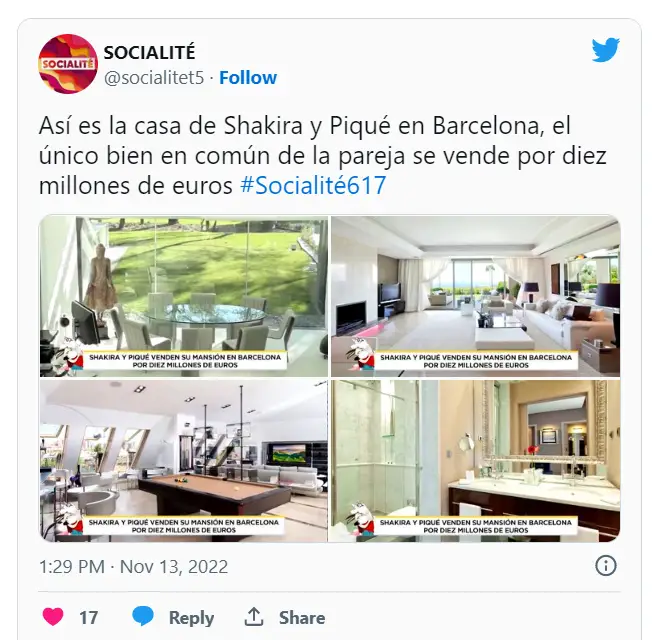Screen dimensions: 652x640
Task: Open the #Socialité617 hashtag link
Action: click(x=313, y=185)
